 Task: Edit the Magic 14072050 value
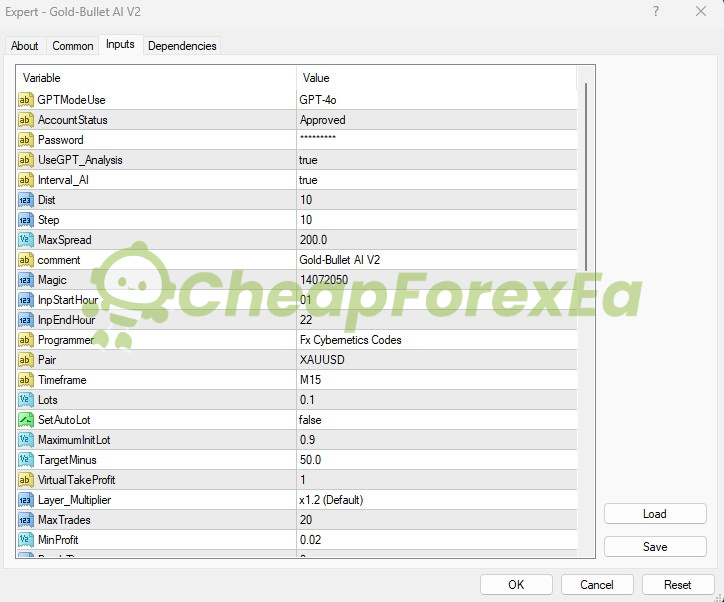tap(437, 280)
